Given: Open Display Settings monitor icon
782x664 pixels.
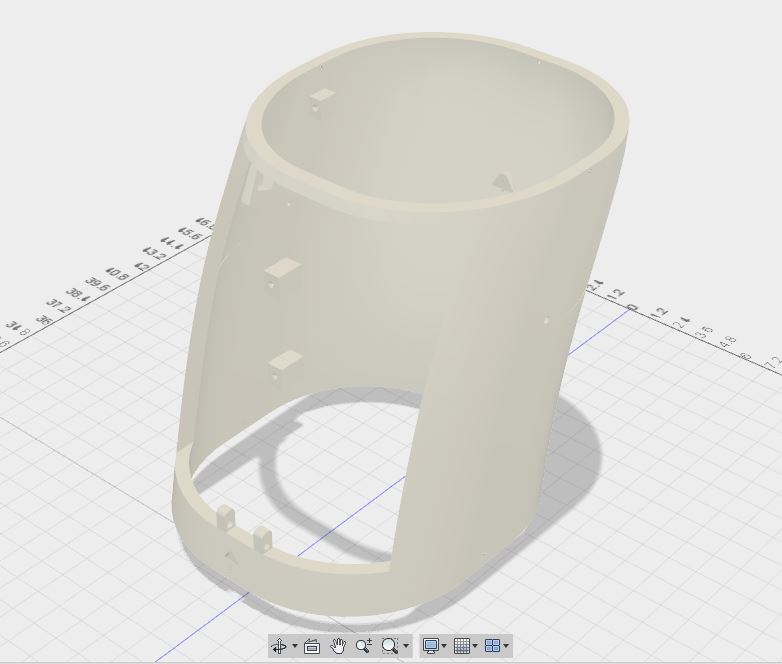Looking at the screenshot, I should [431, 646].
